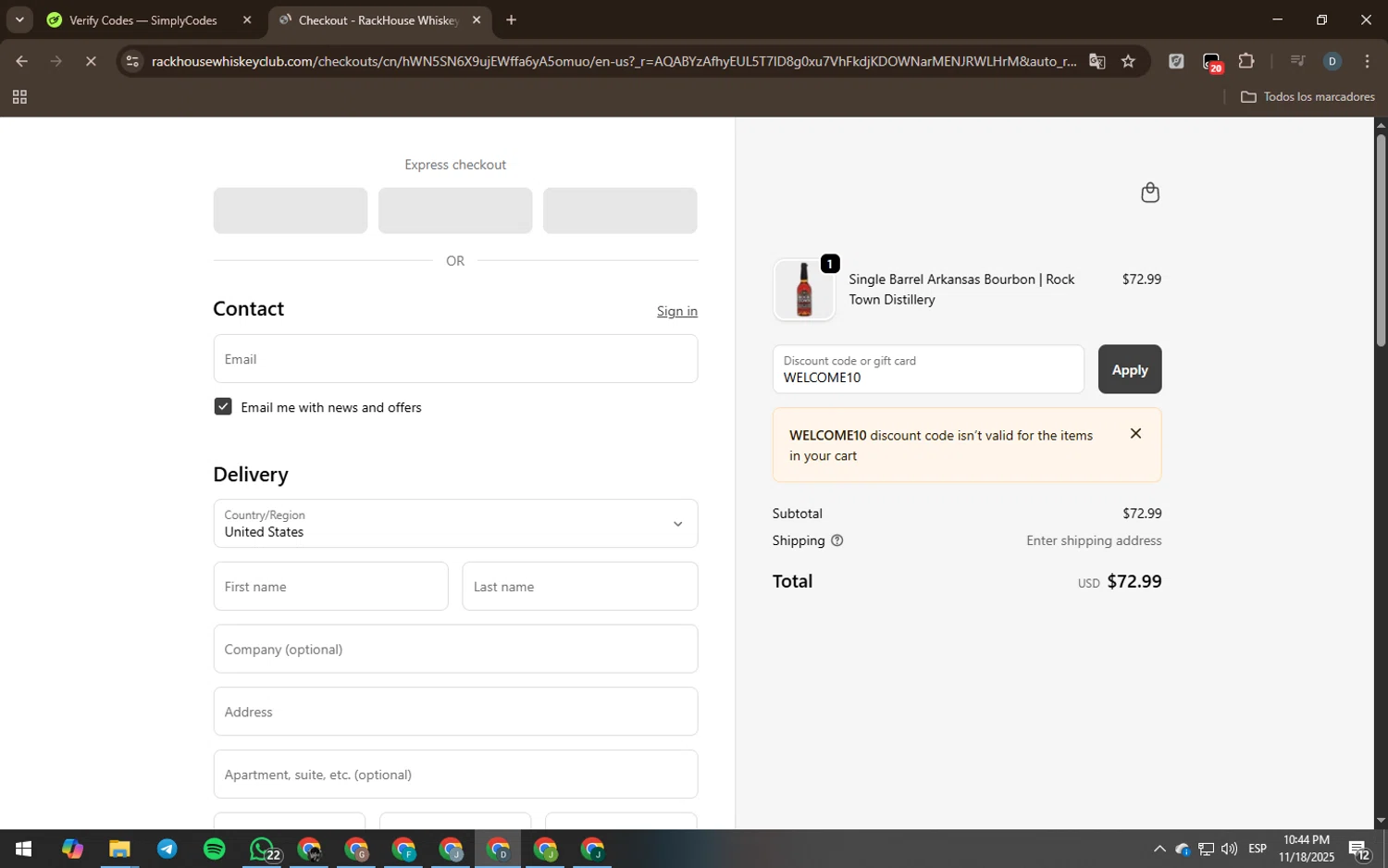Apply the discount code
This screenshot has width=1388, height=868.
[1130, 369]
